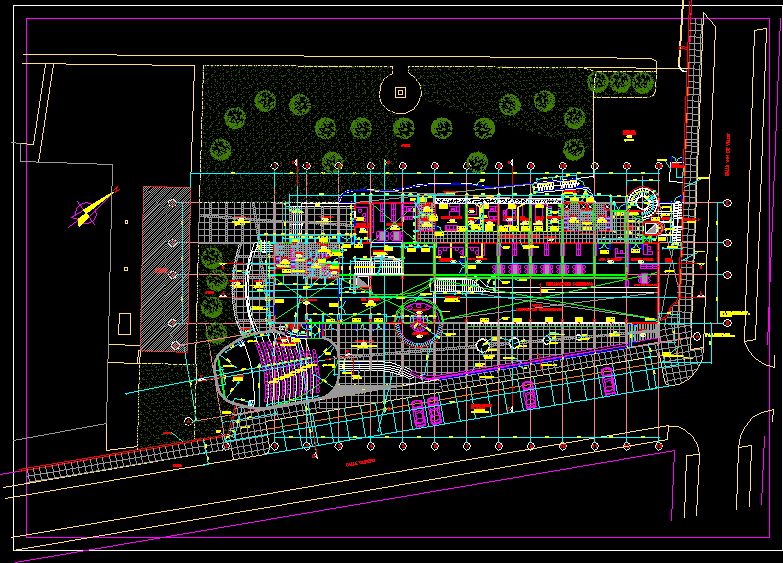Click the vertical red street label on right road
The image size is (783, 563).
point(729,154)
